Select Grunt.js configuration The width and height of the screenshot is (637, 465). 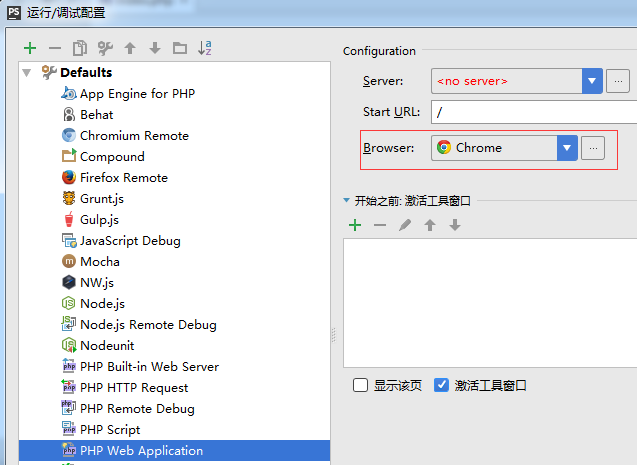[174, 199]
